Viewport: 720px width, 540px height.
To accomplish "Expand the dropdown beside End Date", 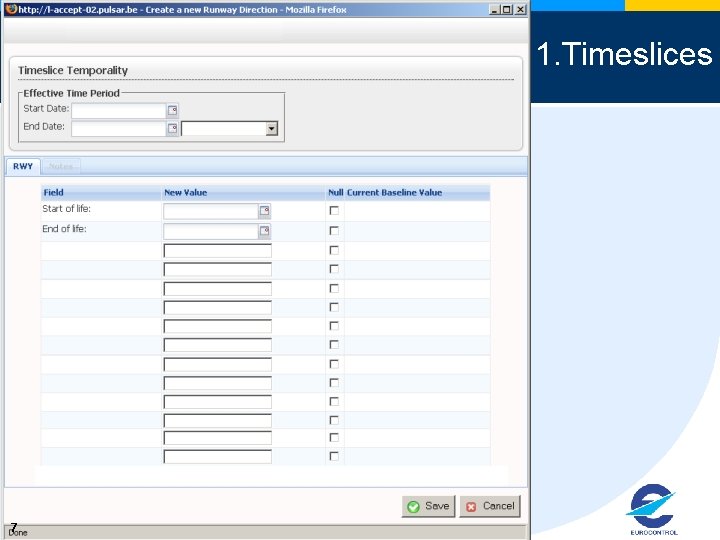I will 271,129.
